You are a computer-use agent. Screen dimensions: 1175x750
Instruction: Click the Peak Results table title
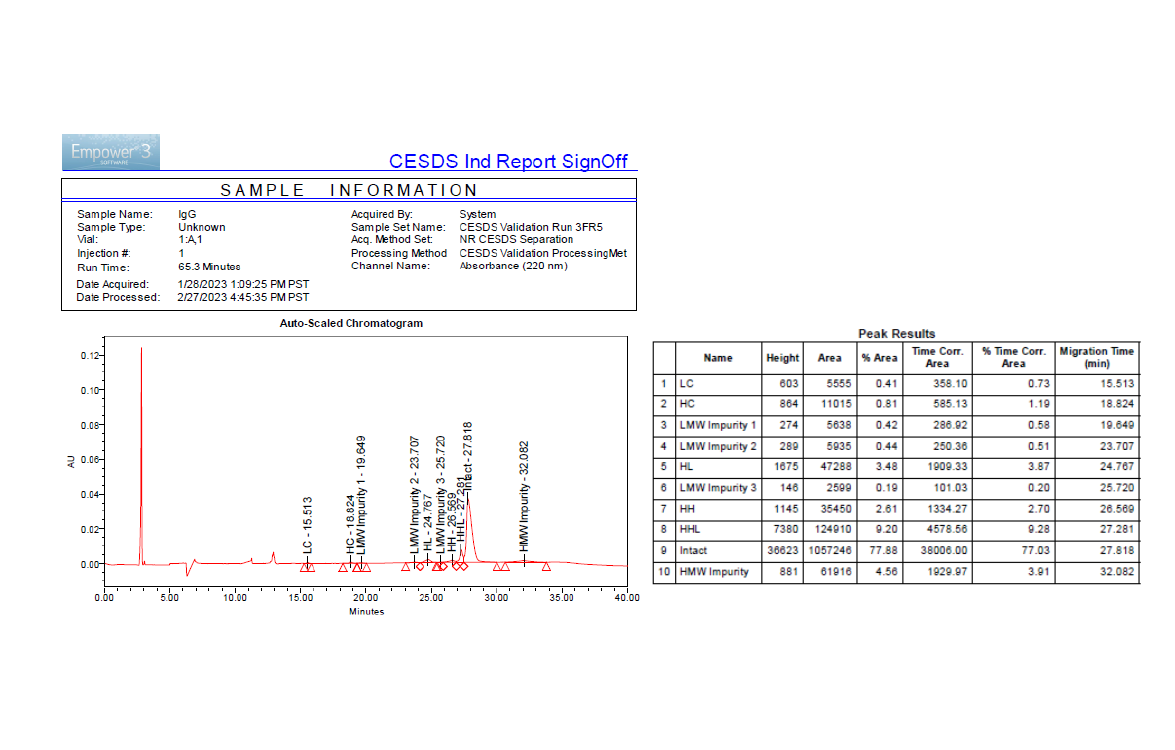896,334
